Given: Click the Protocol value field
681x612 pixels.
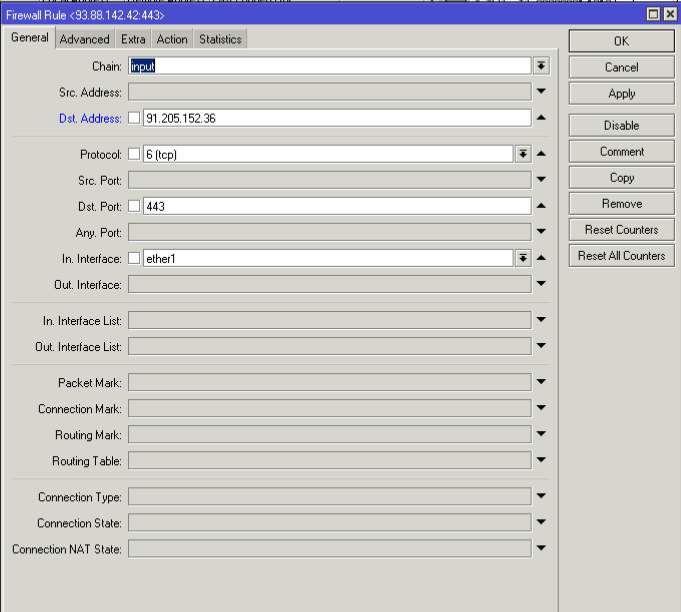Looking at the screenshot, I should tap(328, 154).
